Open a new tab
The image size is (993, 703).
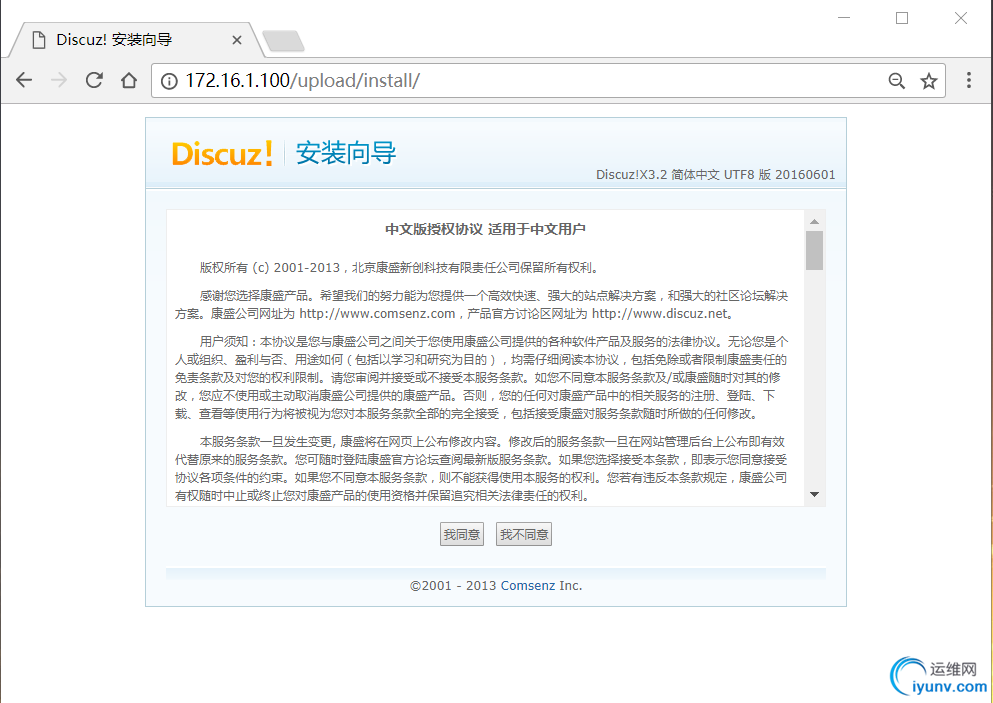pyautogui.click(x=283, y=41)
